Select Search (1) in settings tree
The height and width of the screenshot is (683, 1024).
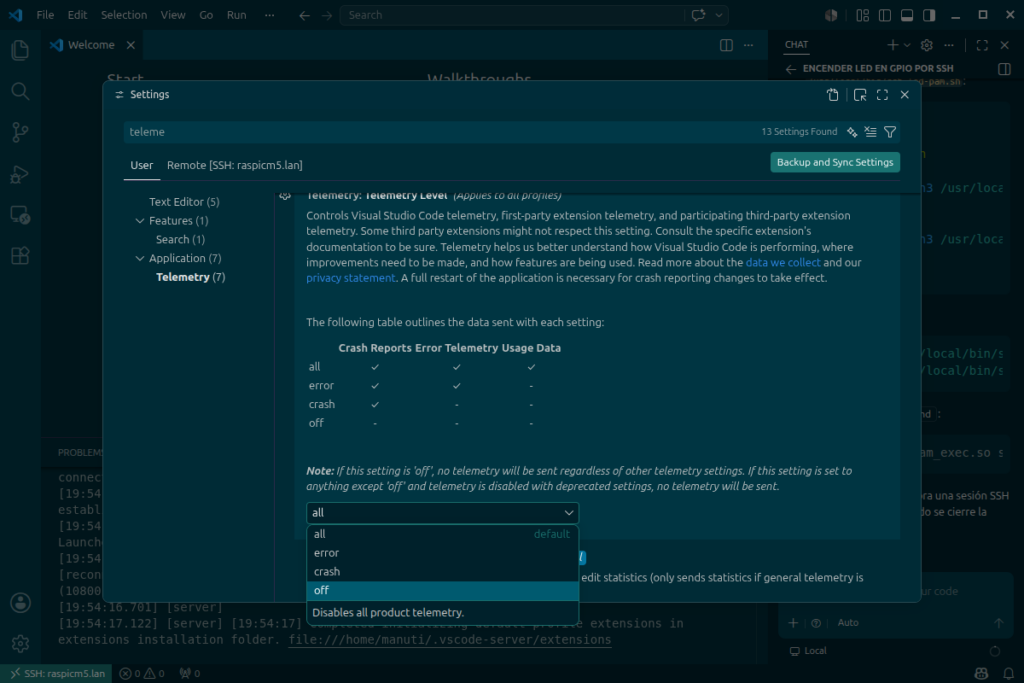(180, 240)
